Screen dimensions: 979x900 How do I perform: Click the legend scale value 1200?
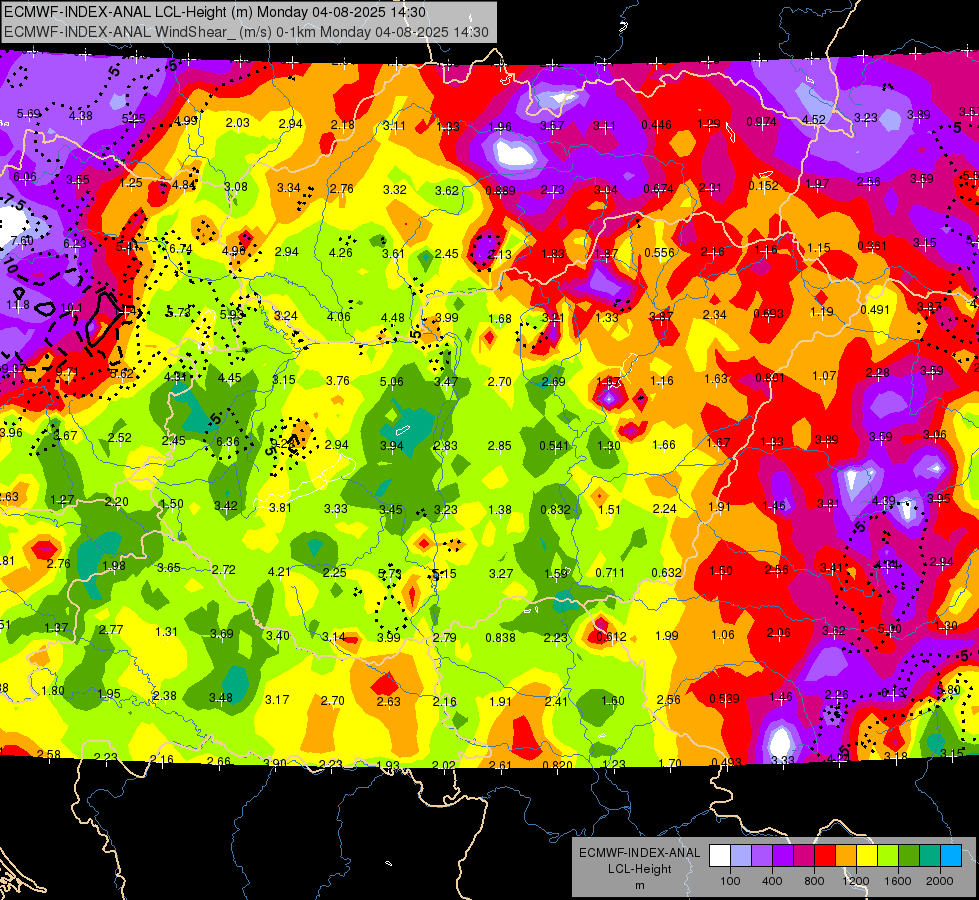[x=855, y=881]
